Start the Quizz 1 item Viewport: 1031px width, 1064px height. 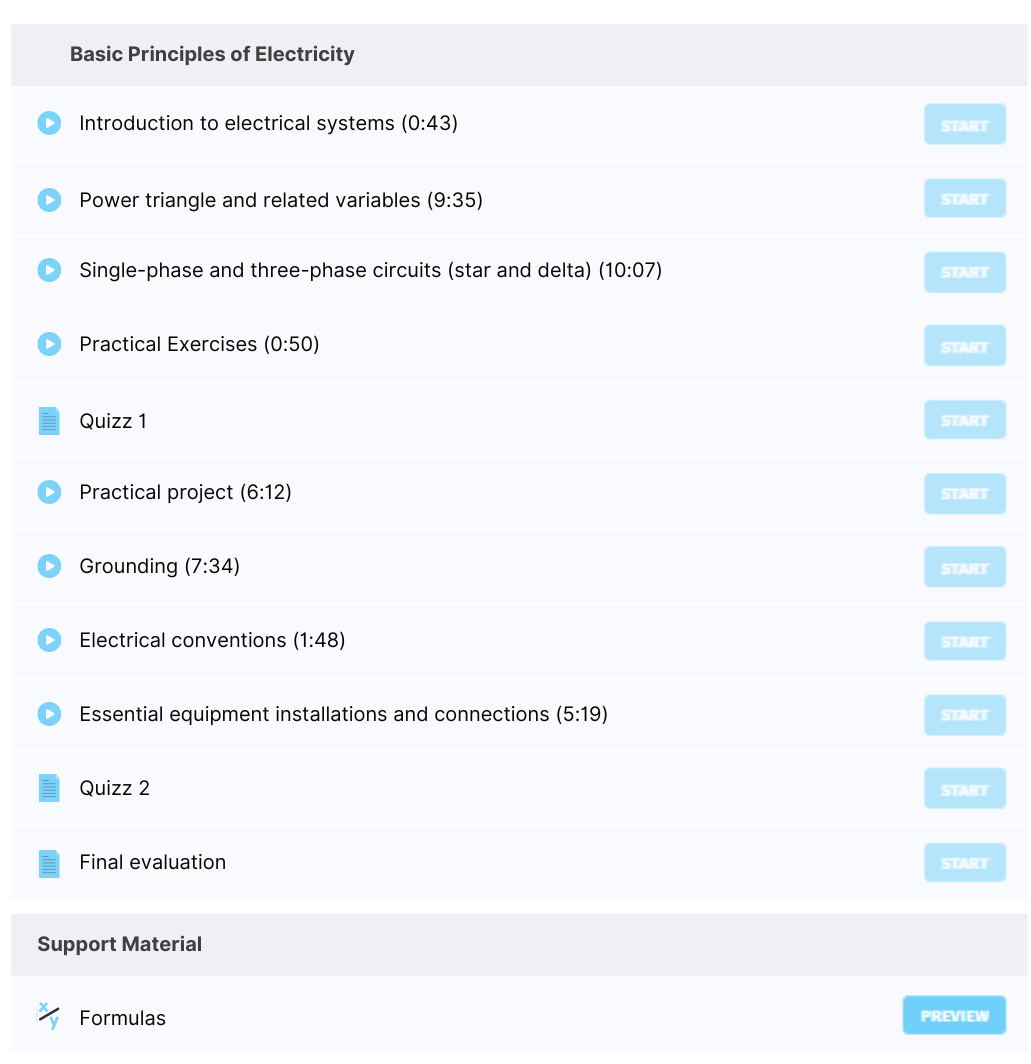click(x=964, y=420)
